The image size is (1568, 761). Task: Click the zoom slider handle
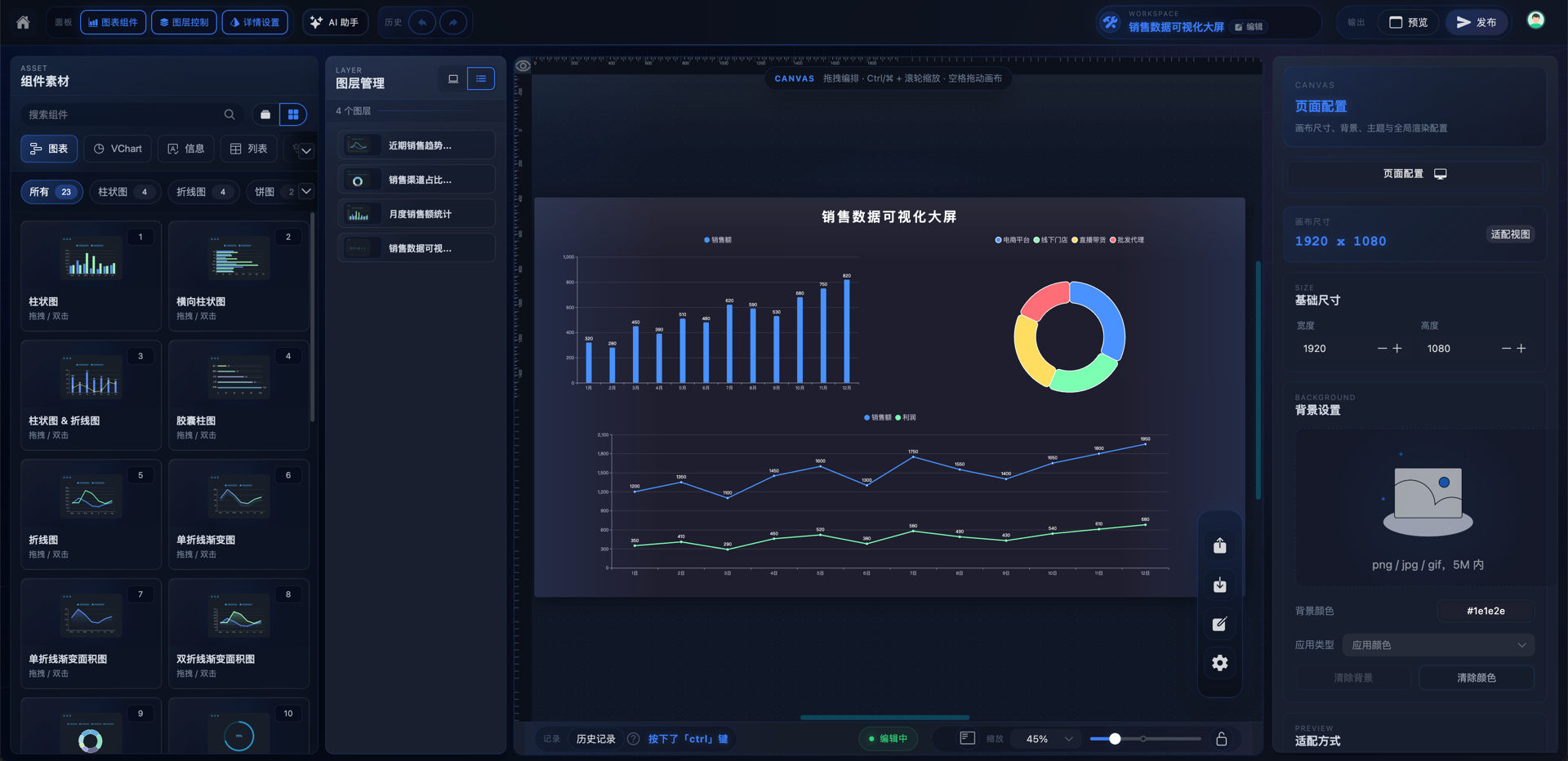click(x=1115, y=738)
